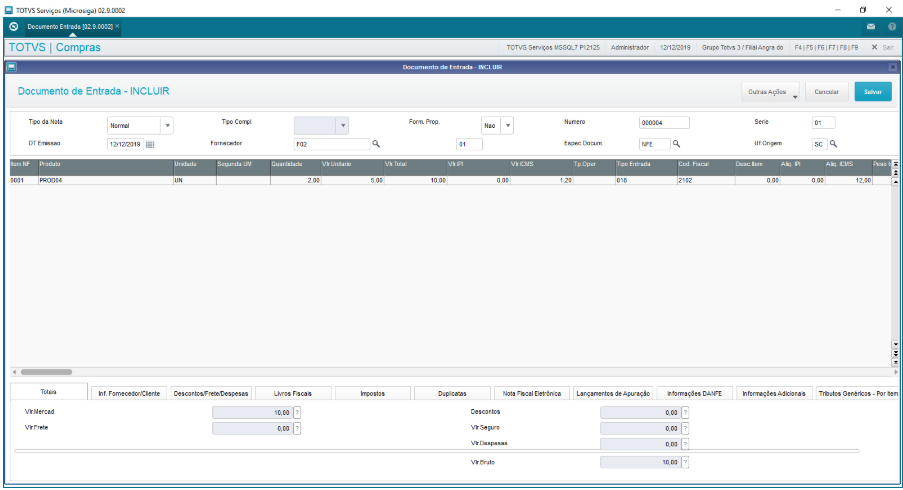Expand the Form. Prop. dropdown

tap(507, 126)
